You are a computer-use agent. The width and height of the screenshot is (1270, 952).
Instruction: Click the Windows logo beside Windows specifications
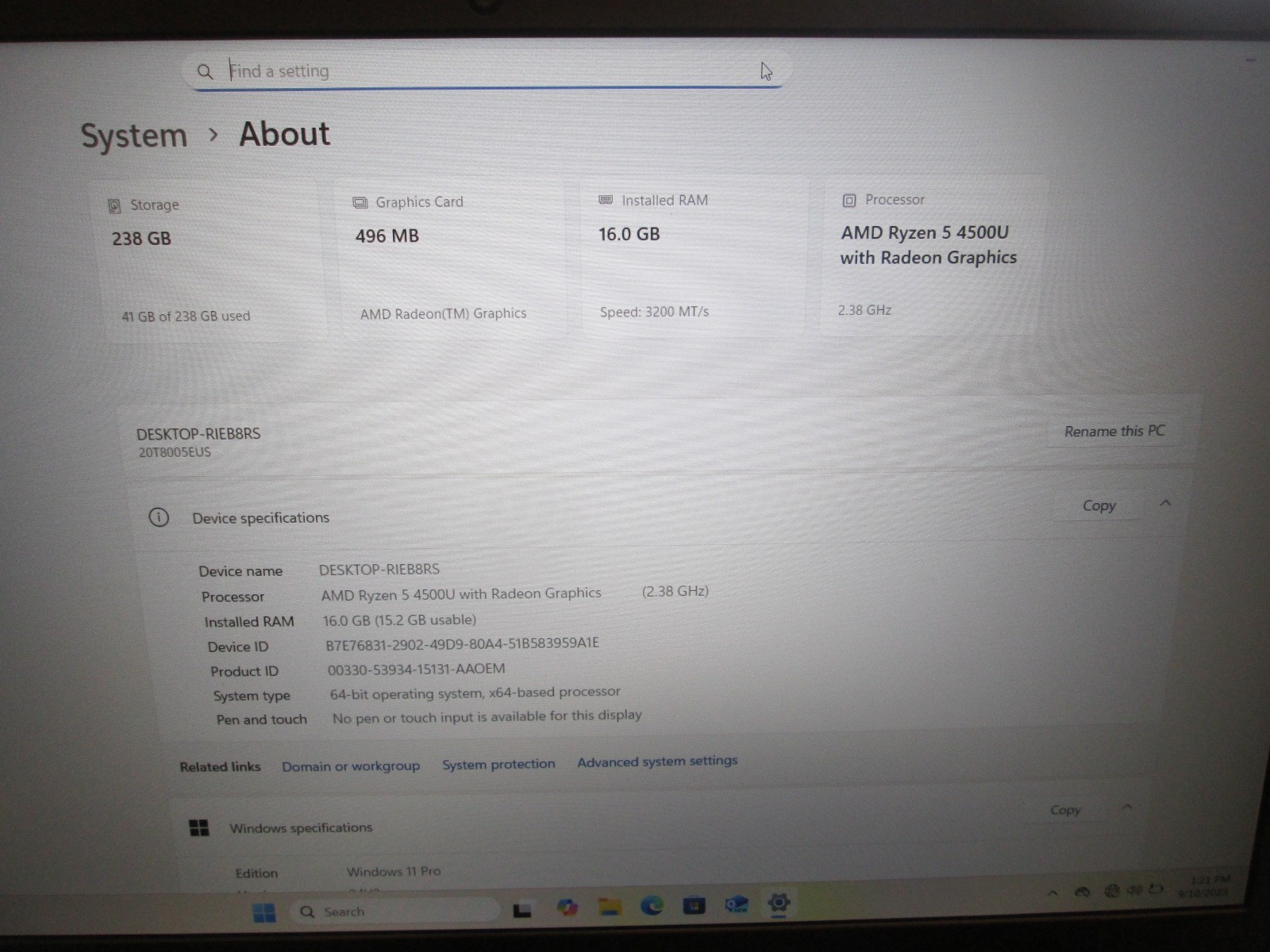(x=199, y=828)
